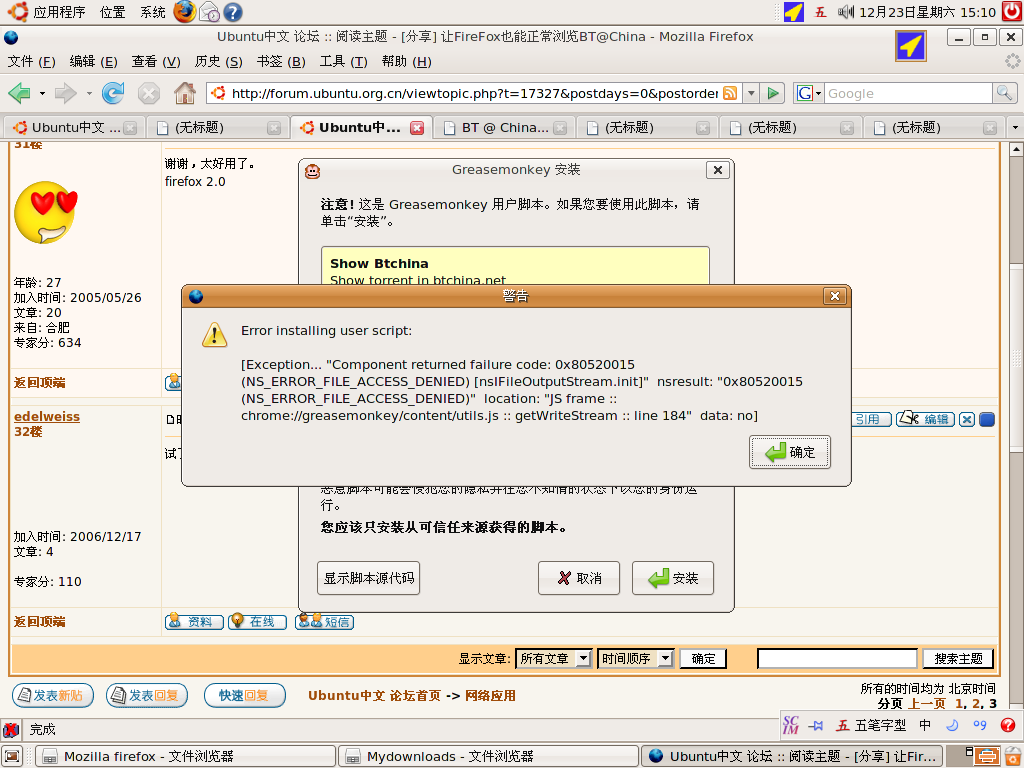Viewport: 1024px width, 768px height.
Task: Click the red power button icon
Action: tap(1012, 12)
